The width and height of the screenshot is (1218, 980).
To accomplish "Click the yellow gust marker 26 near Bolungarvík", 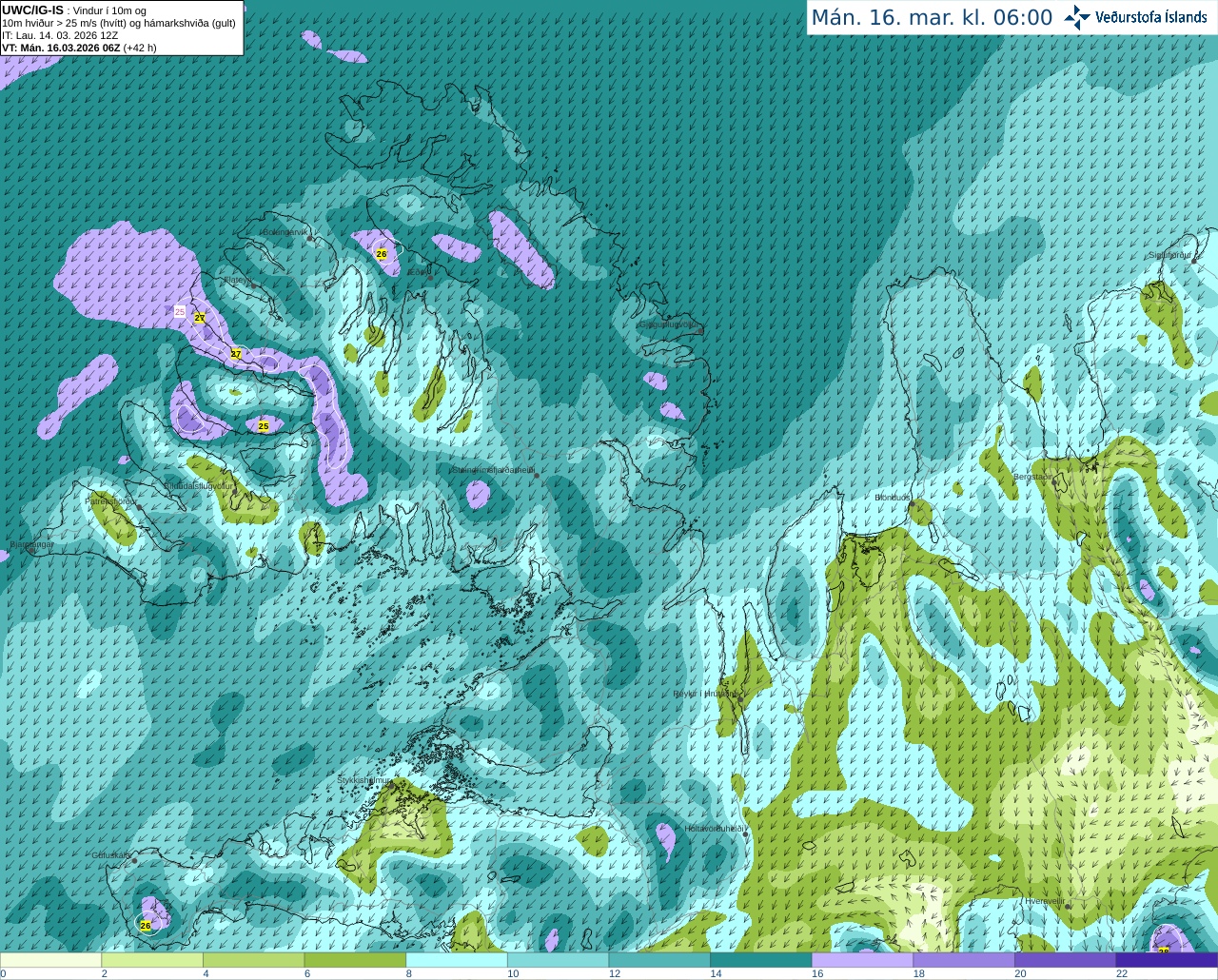I will pyautogui.click(x=382, y=254).
